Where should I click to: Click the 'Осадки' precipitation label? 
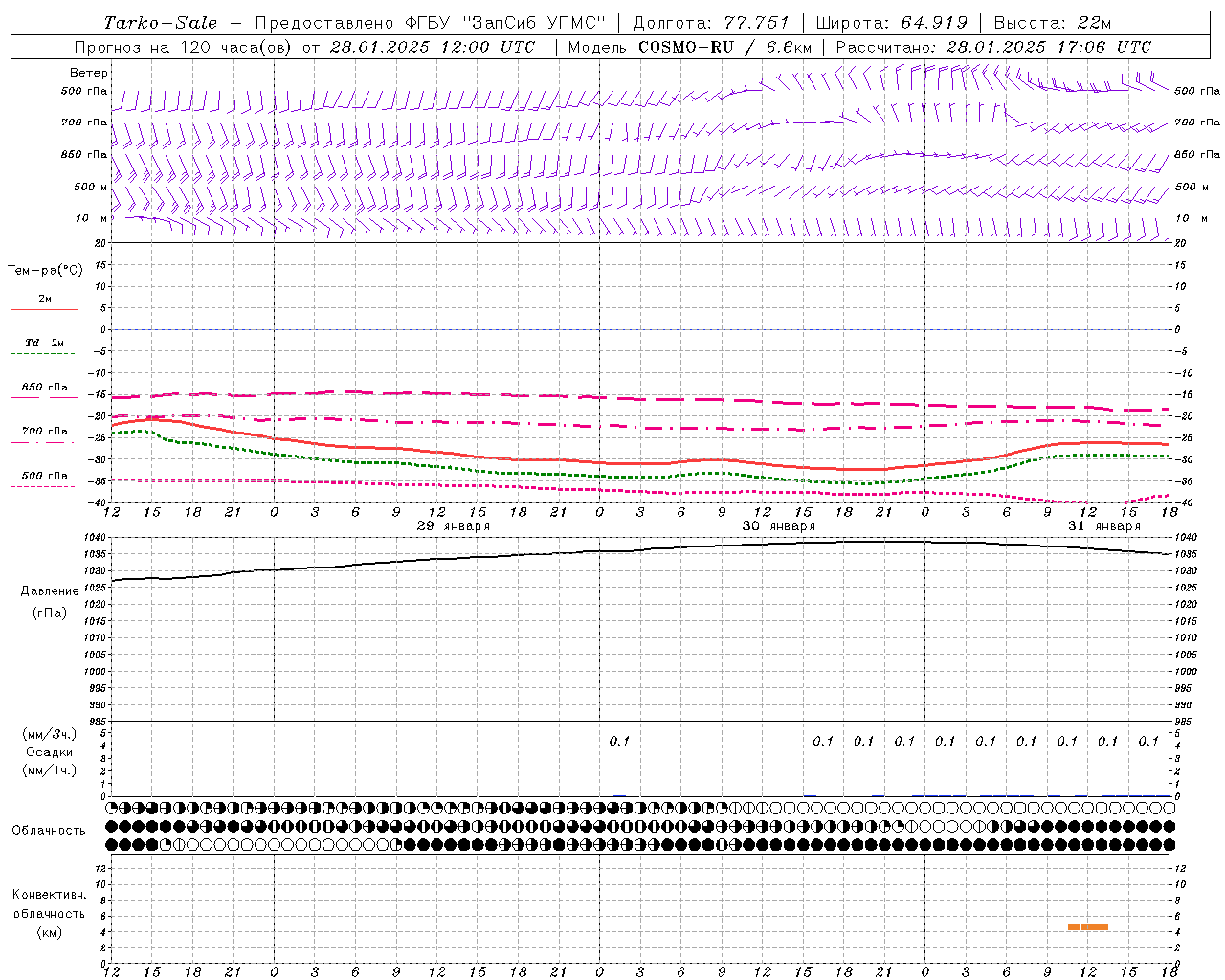(x=50, y=752)
